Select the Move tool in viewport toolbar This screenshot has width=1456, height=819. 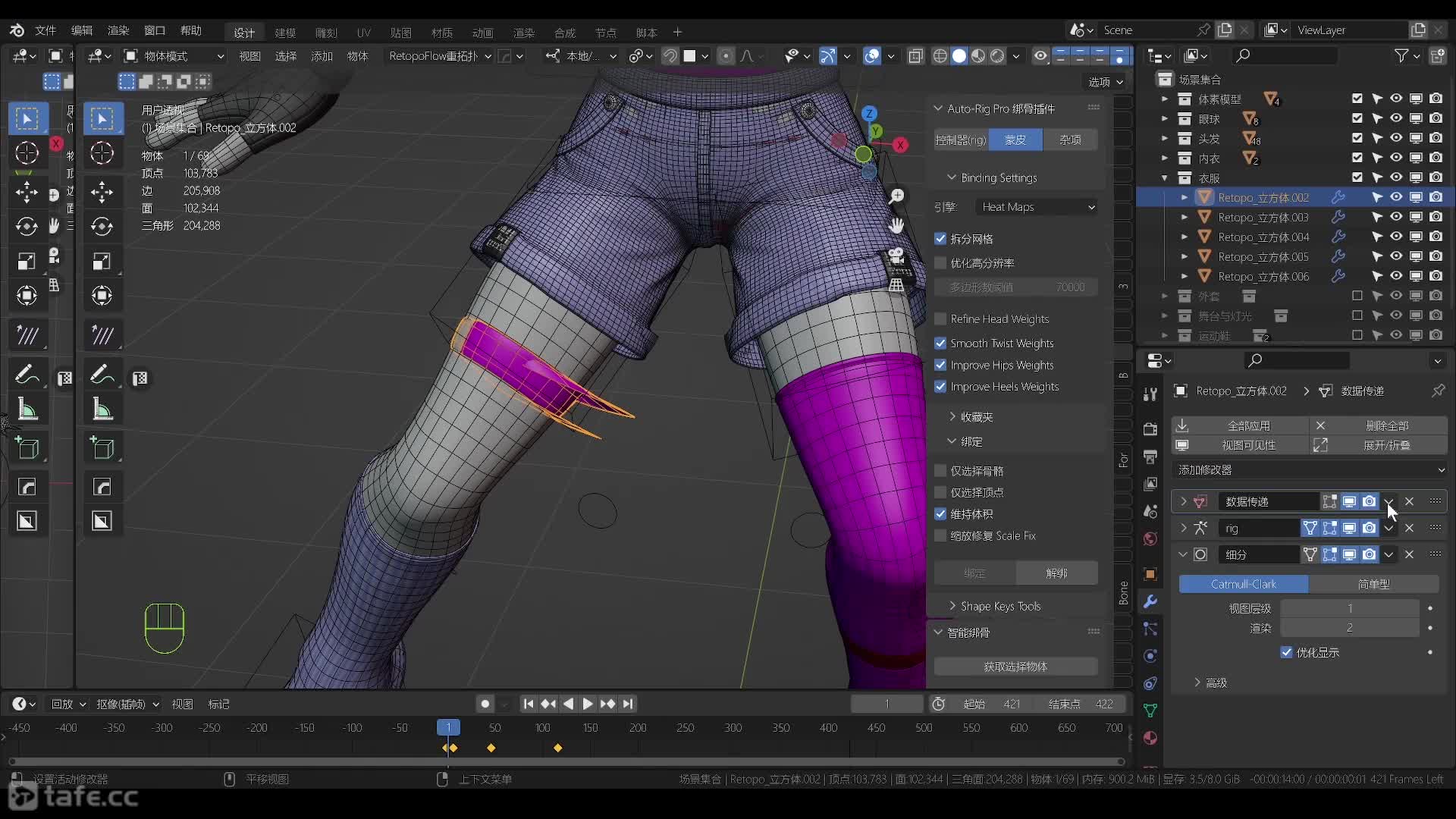pos(102,192)
